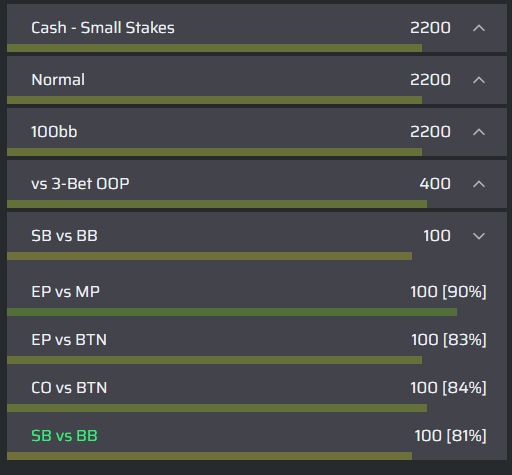Select the Cash - Small Stakes label
The height and width of the screenshot is (475, 512).
(x=103, y=28)
